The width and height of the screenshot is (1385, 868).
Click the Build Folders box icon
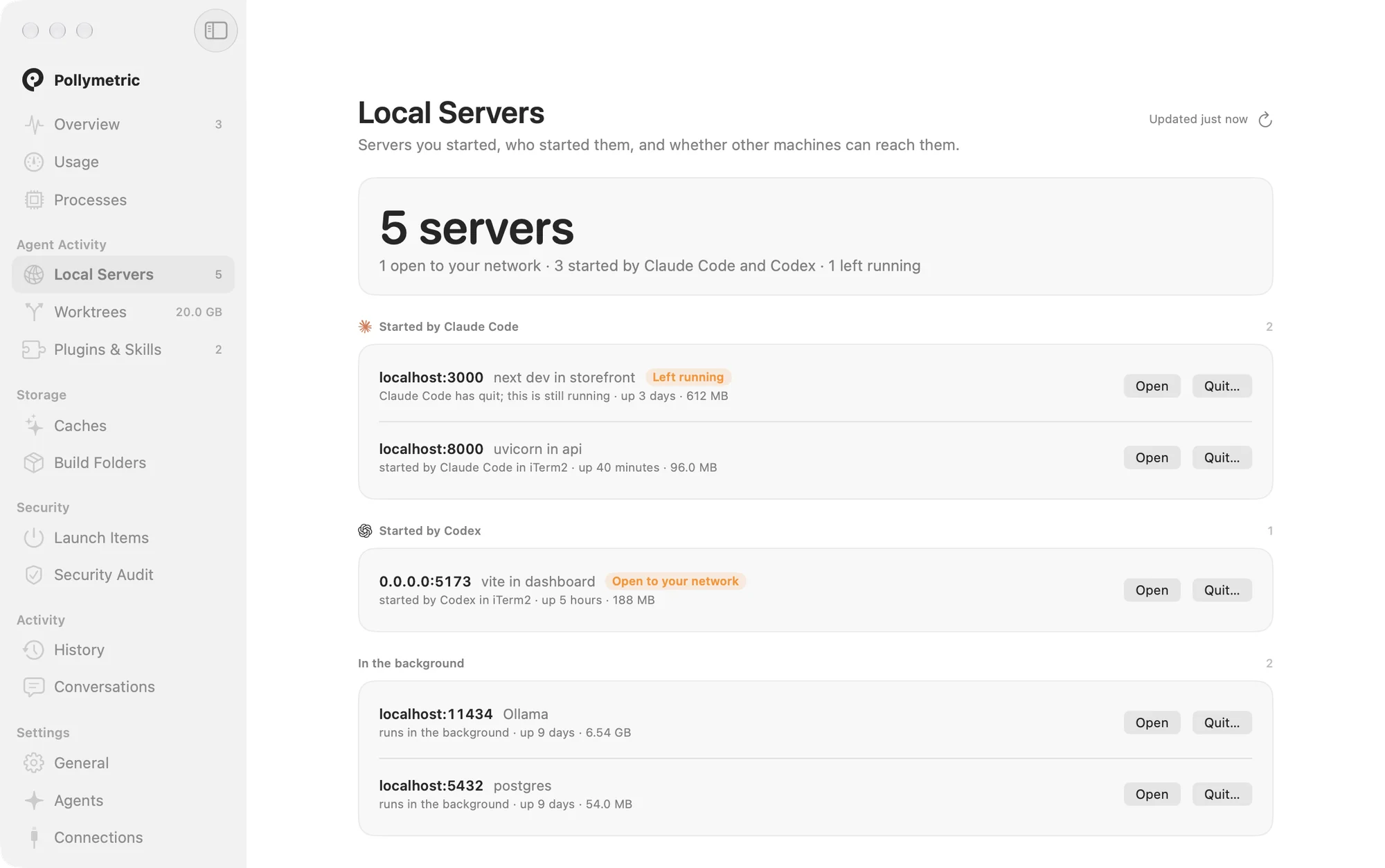[x=34, y=463]
